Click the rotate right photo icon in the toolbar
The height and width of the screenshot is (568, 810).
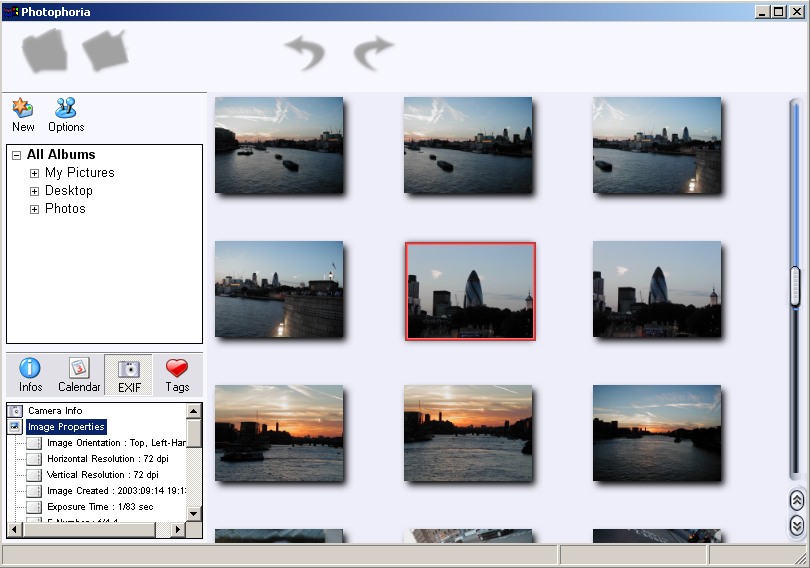point(105,50)
